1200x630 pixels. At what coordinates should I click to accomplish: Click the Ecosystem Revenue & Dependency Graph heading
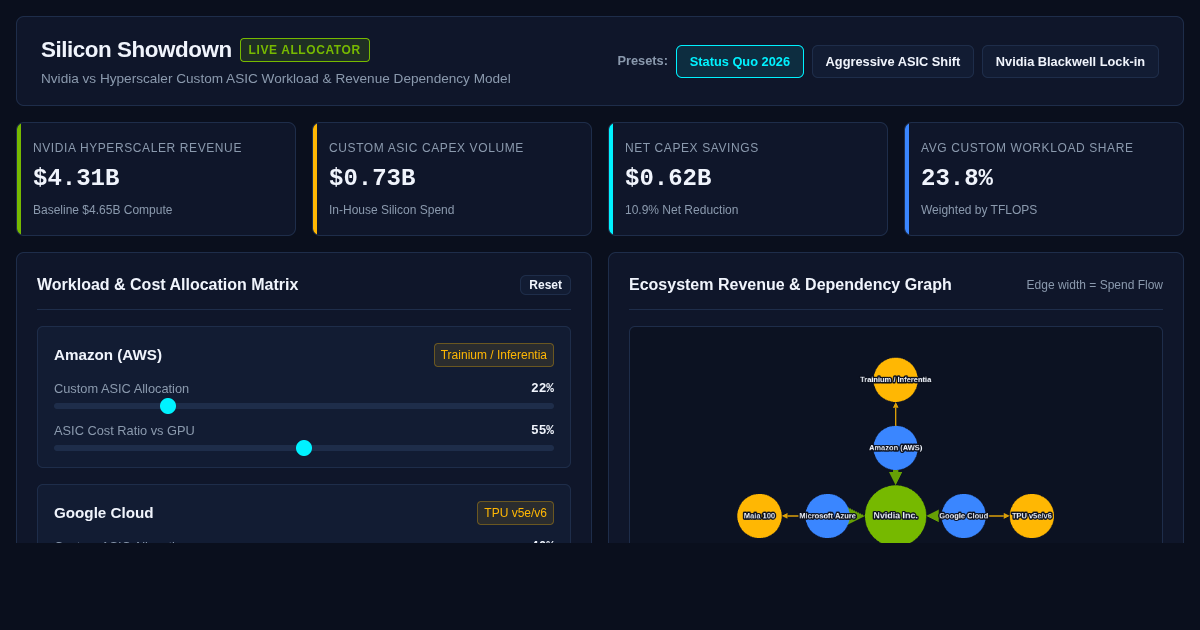[x=790, y=285]
